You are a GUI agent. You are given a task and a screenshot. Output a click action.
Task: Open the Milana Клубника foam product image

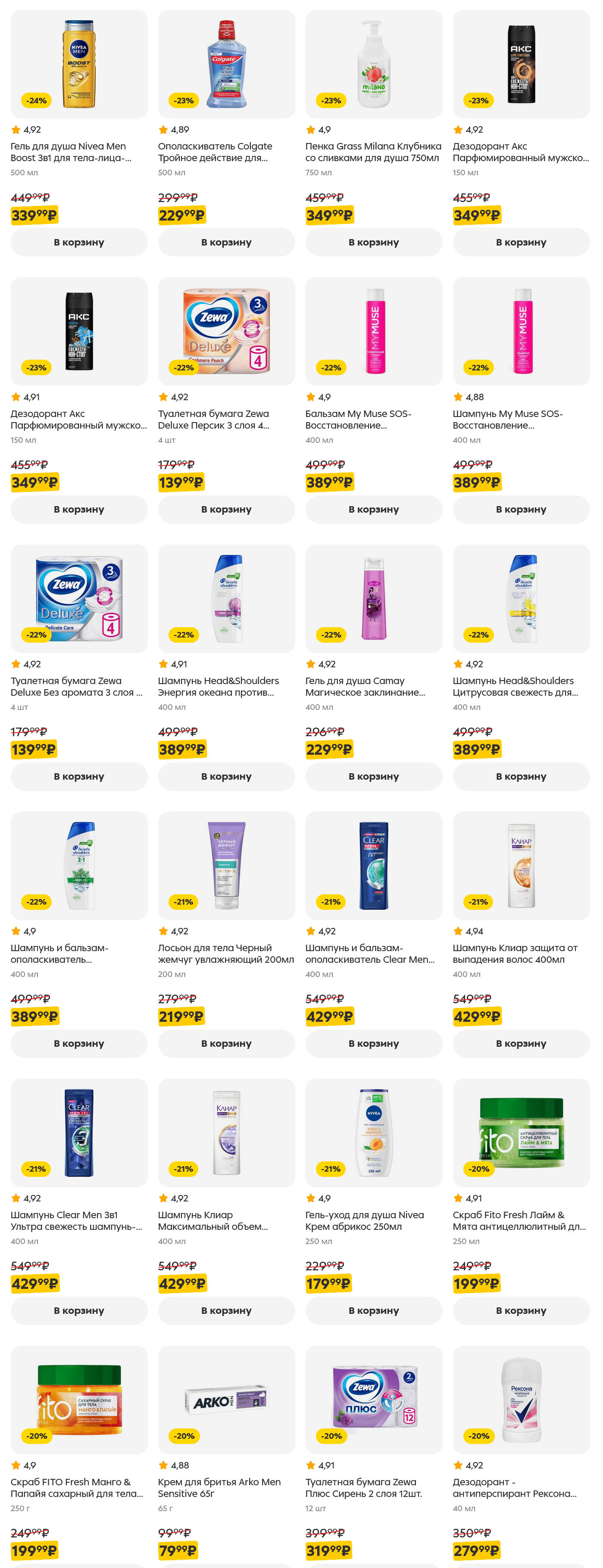coord(373,64)
